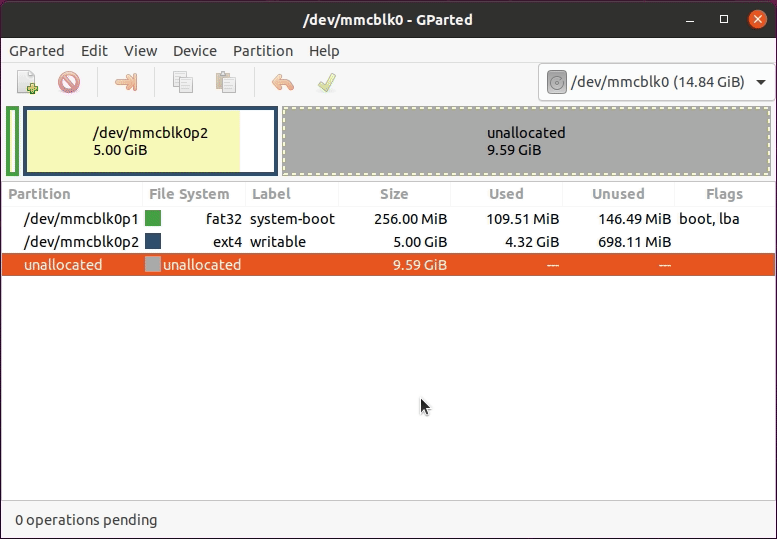Click the New partition toolbar icon
Image resolution: width=777 pixels, height=539 pixels.
click(27, 82)
